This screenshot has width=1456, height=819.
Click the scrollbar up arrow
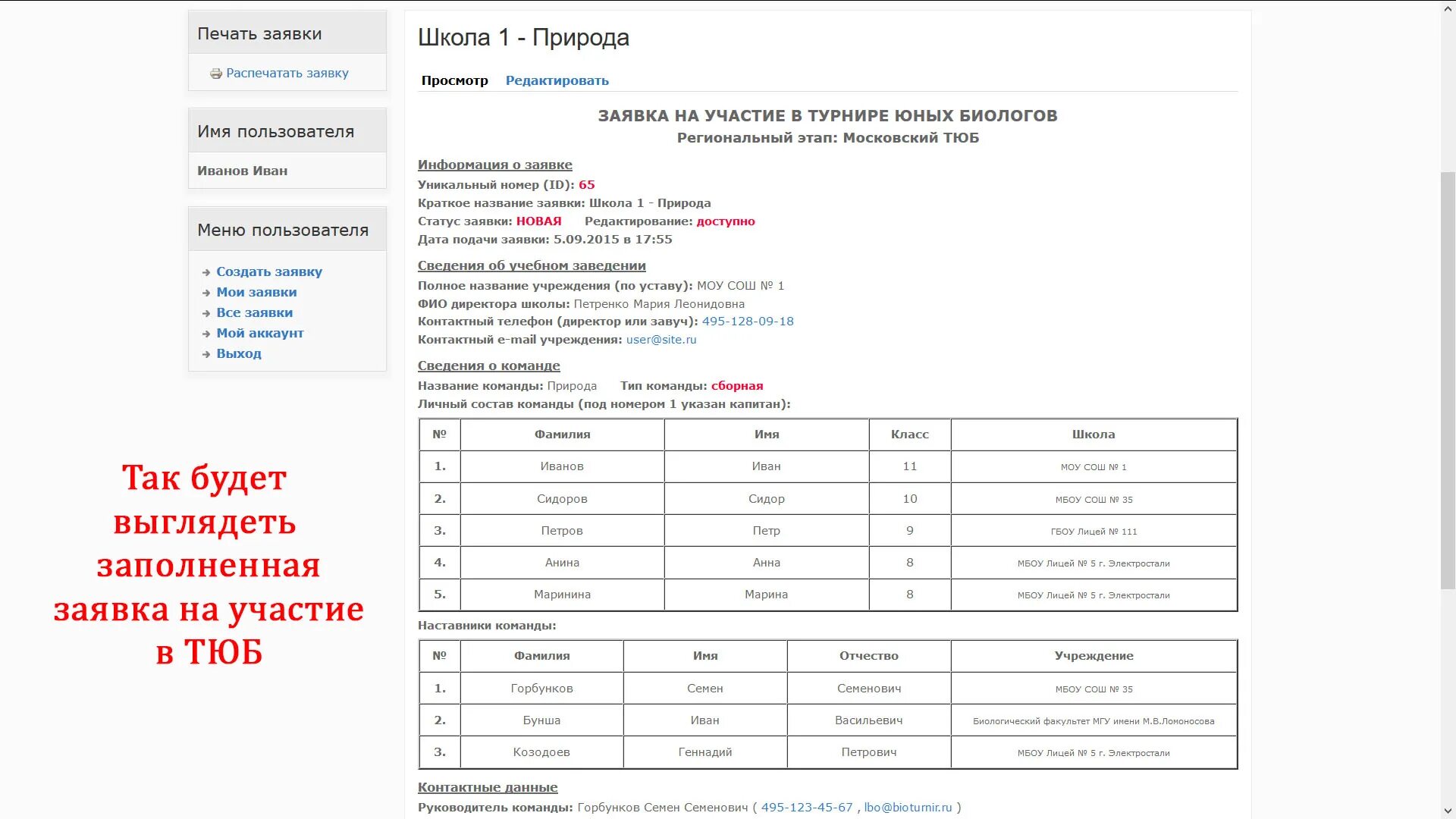pyautogui.click(x=1448, y=8)
